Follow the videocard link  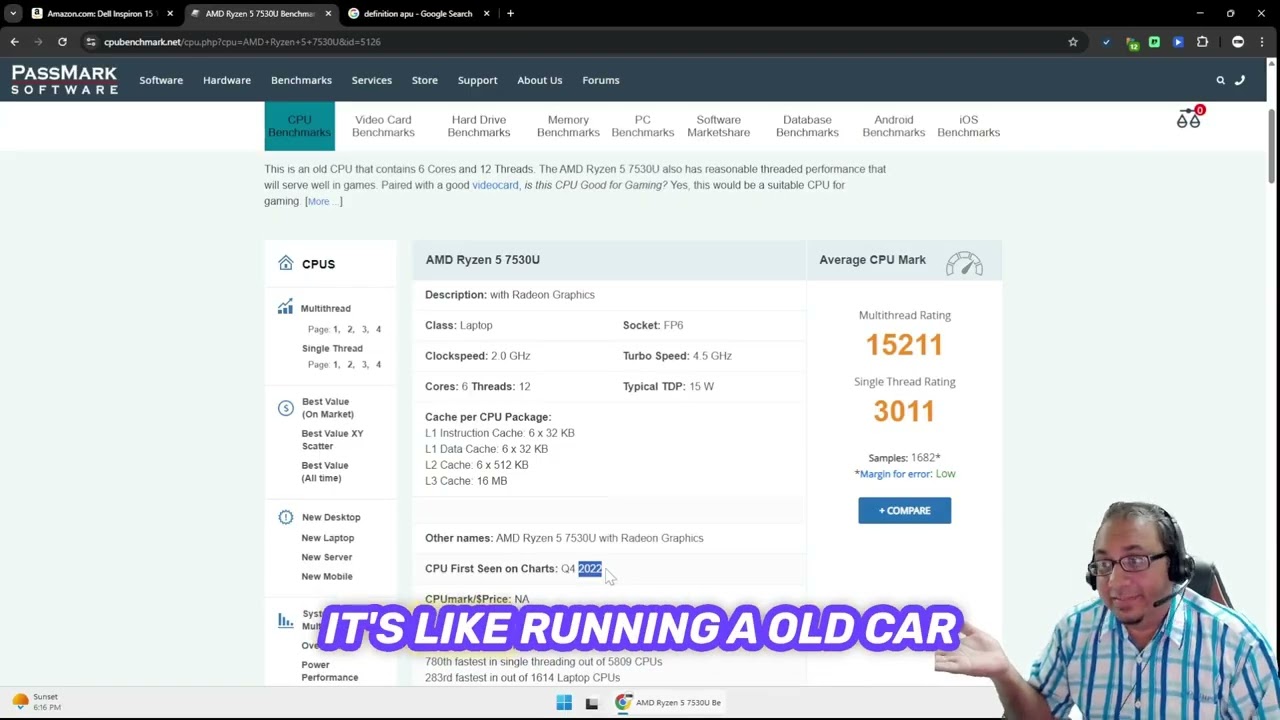pos(495,185)
